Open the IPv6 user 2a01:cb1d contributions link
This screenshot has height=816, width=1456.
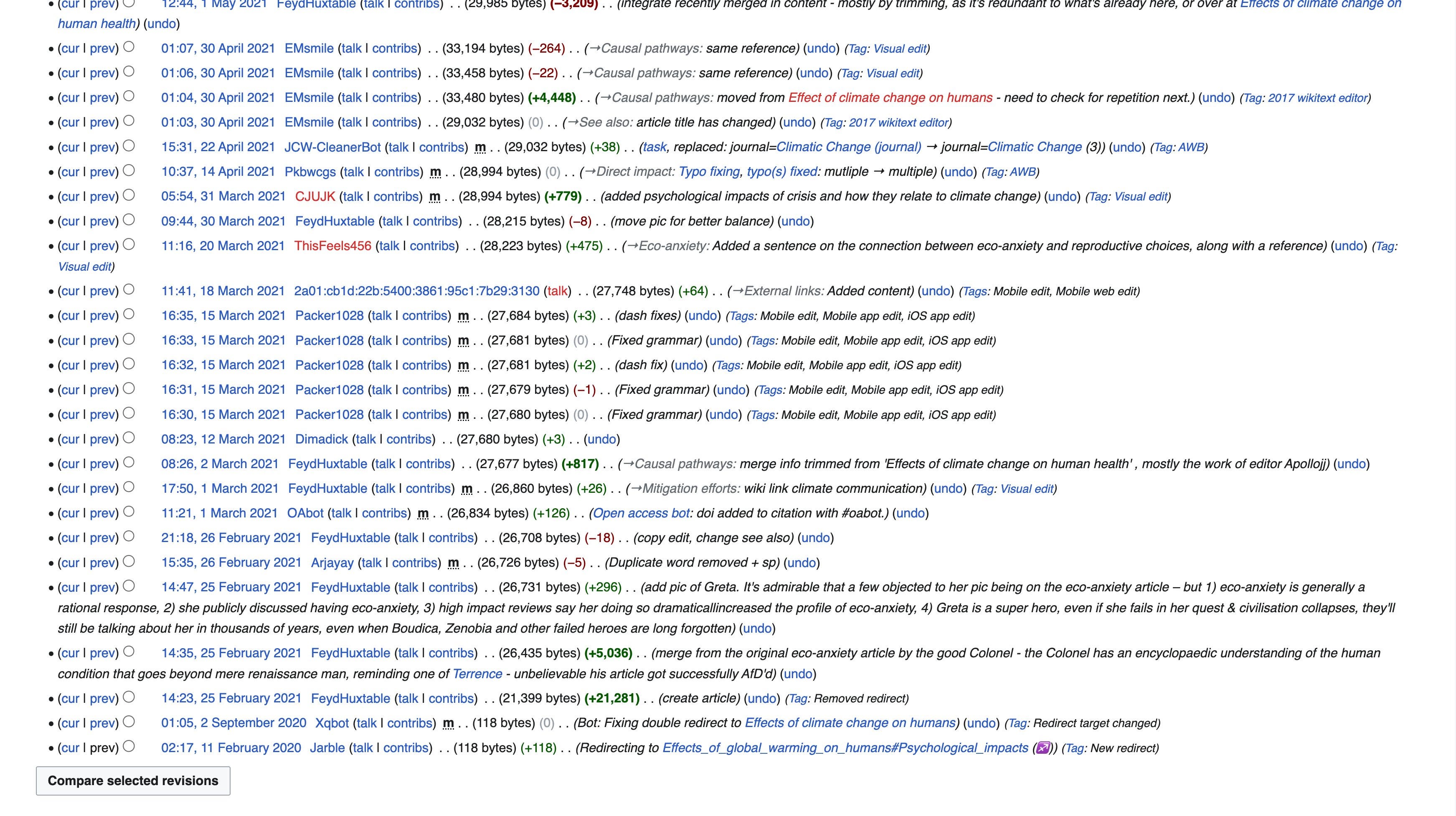click(x=416, y=291)
